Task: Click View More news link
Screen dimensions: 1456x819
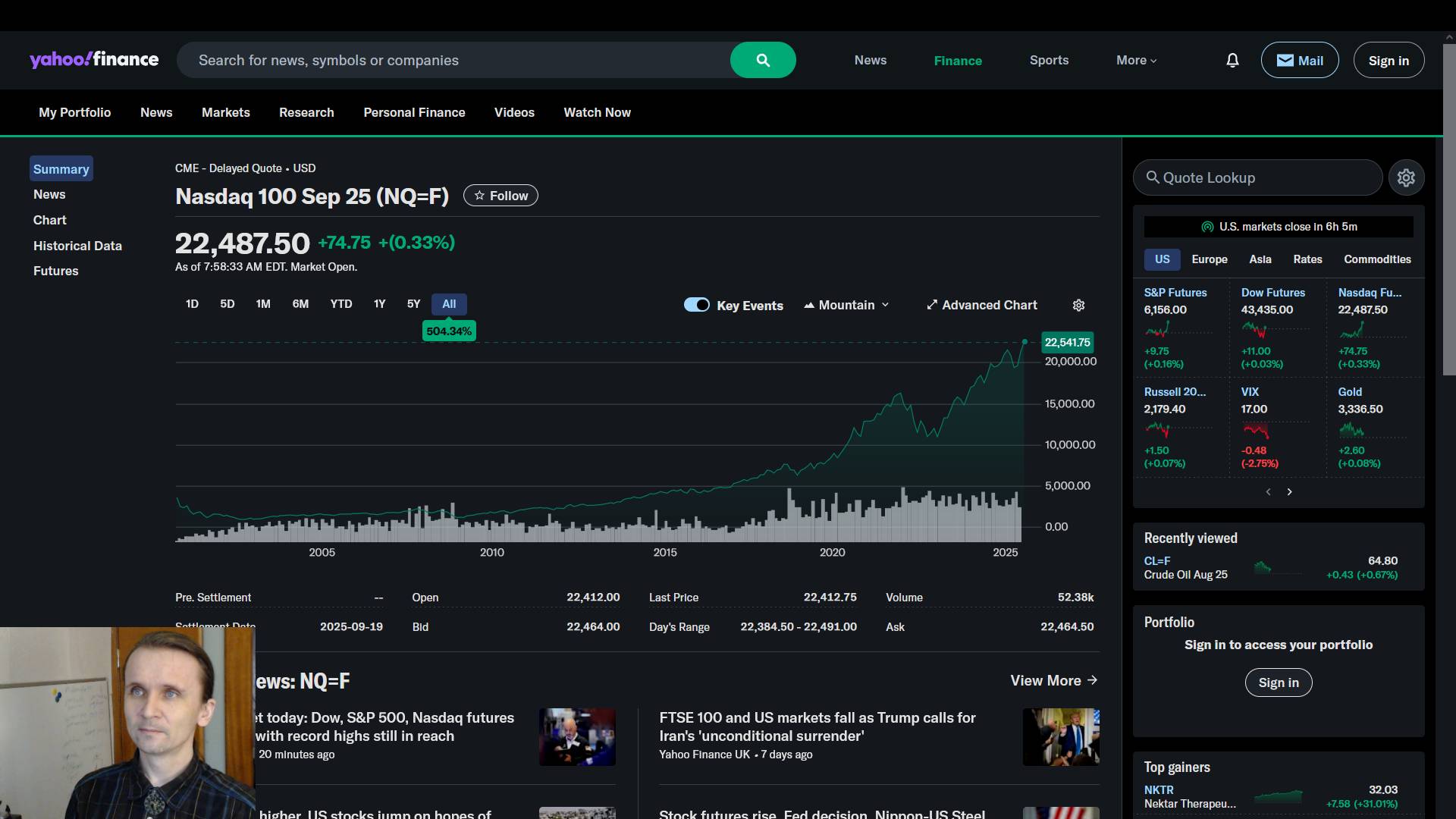Action: [1053, 680]
